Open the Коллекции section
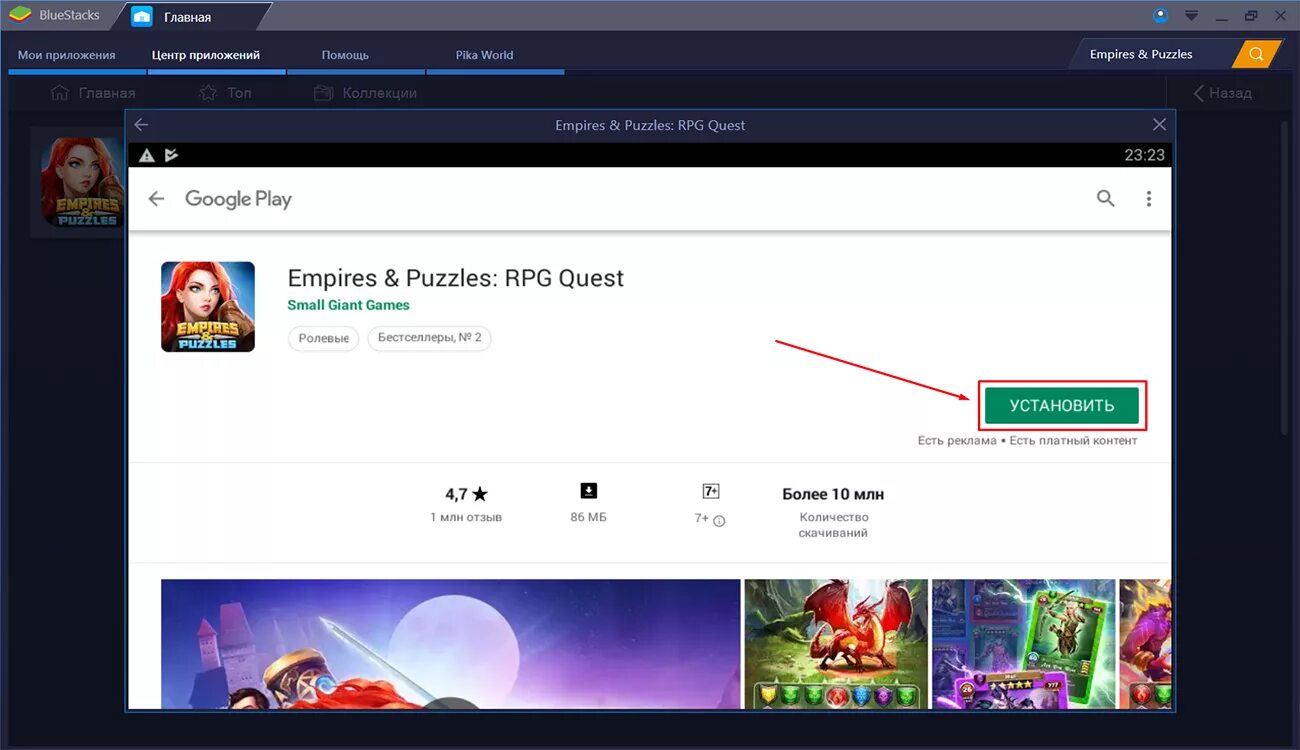Image resolution: width=1300 pixels, height=750 pixels. tap(365, 93)
